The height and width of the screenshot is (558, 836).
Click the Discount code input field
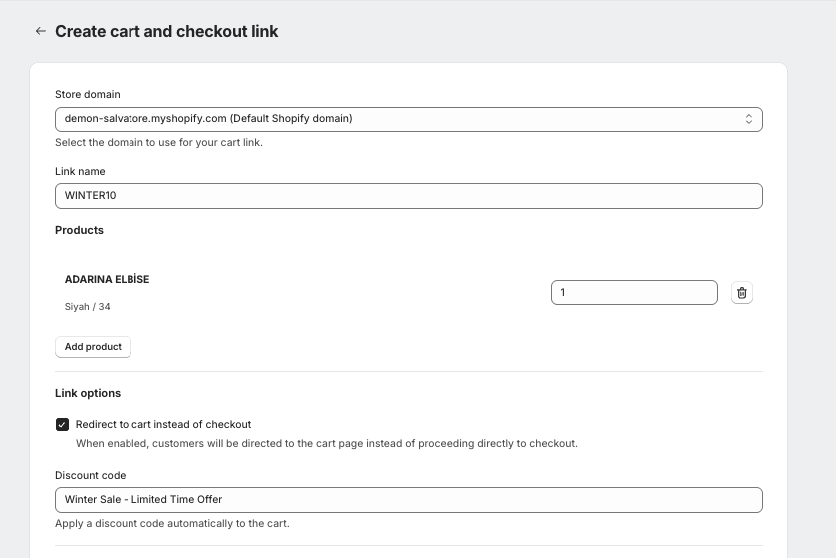pyautogui.click(x=408, y=500)
